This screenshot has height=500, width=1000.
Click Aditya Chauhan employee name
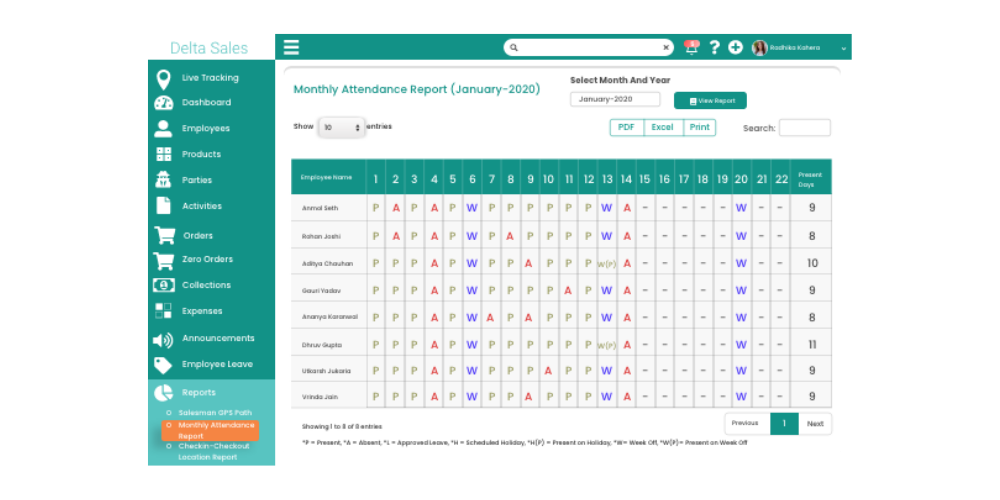(327, 263)
